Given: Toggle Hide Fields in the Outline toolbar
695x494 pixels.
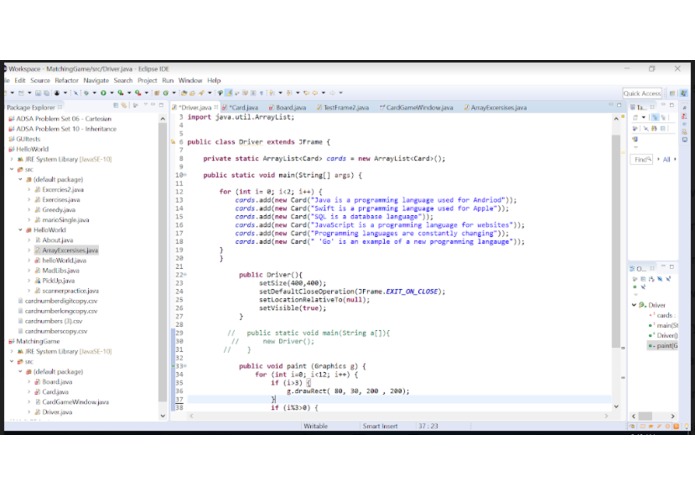Looking at the screenshot, I should pos(660,279).
